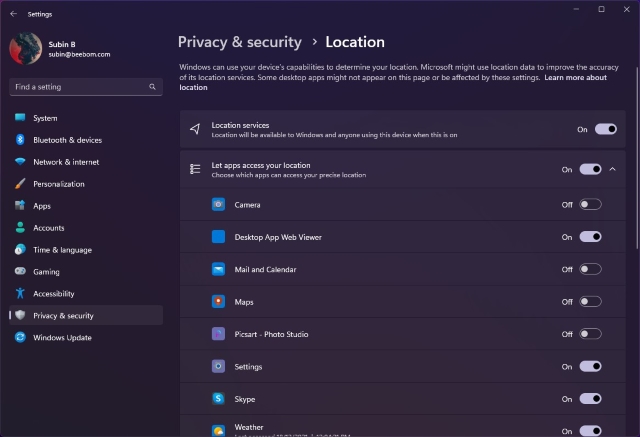This screenshot has width=640, height=437.
Task: Click the Find a setting search box
Action: click(78, 88)
